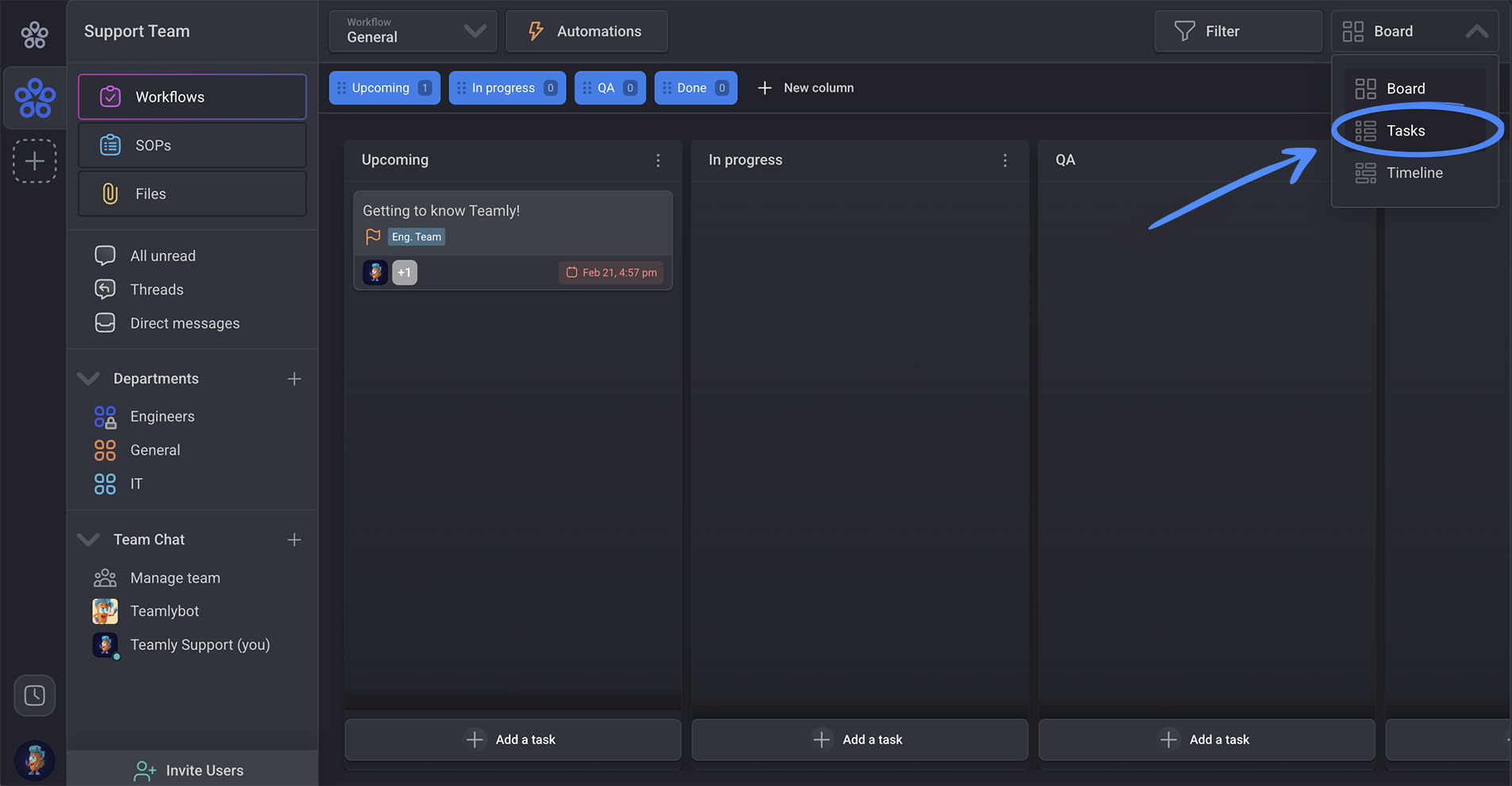Add a task in the QA column
Image resolution: width=1512 pixels, height=786 pixels.
[x=1206, y=740]
